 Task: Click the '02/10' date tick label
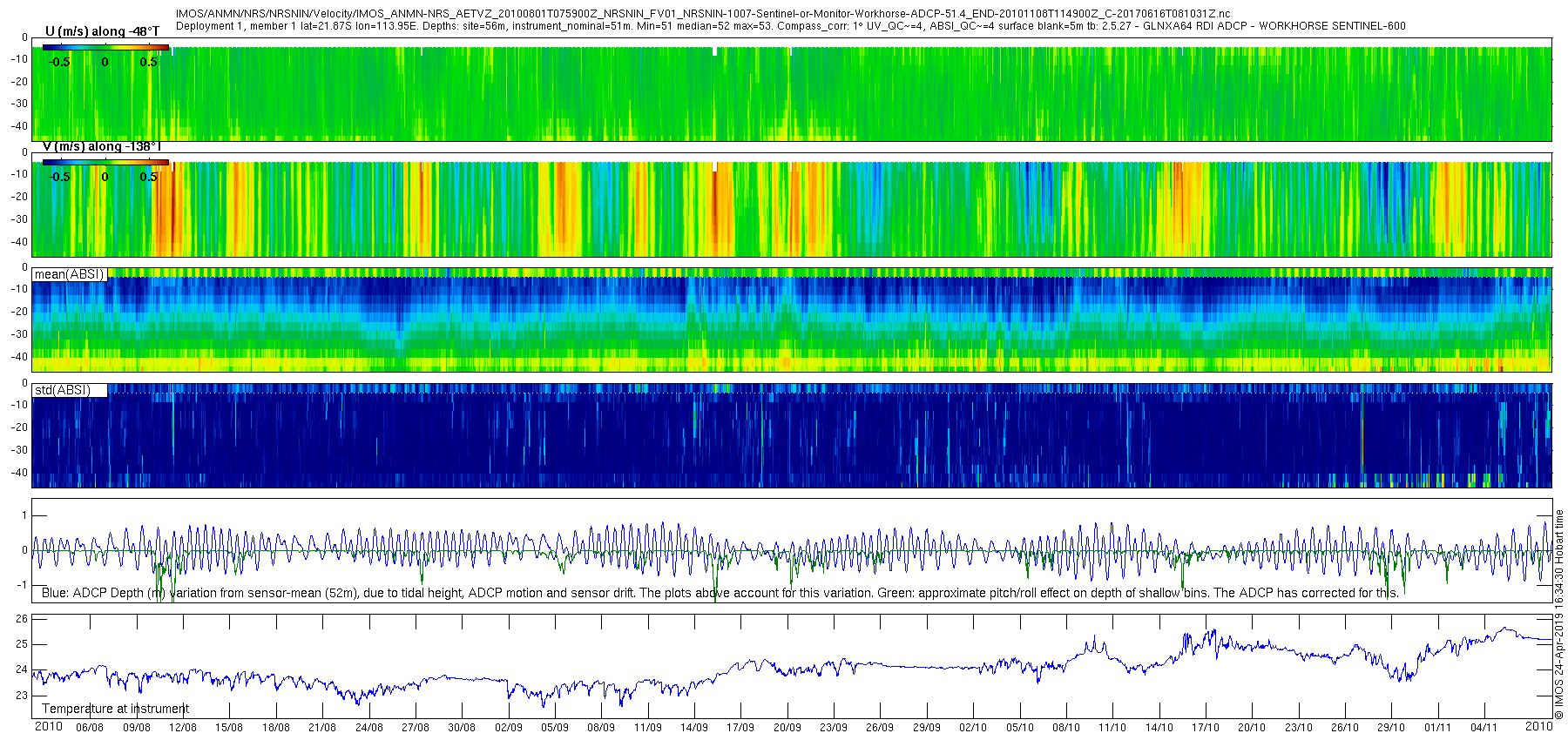[973, 728]
